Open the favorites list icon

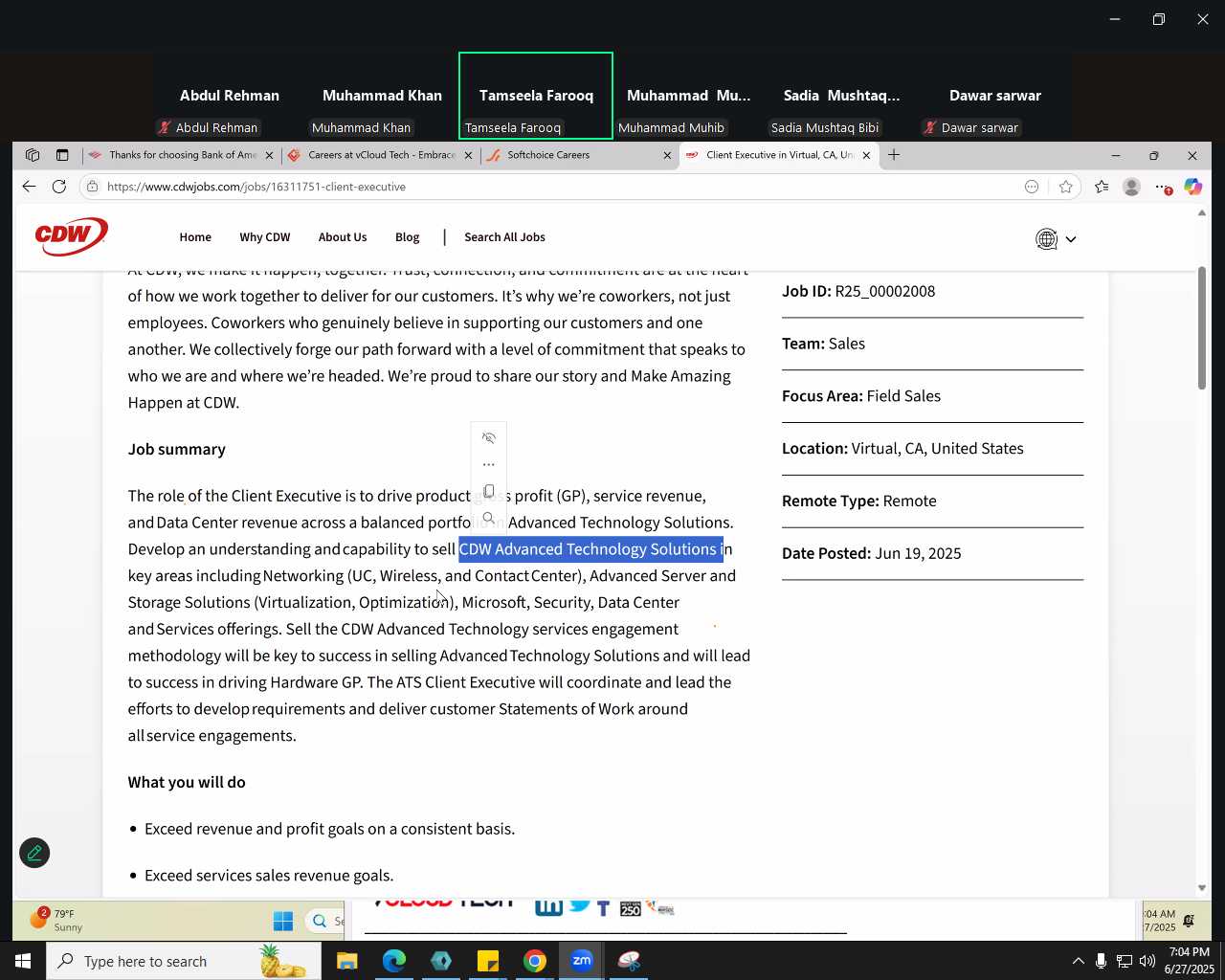click(1102, 187)
